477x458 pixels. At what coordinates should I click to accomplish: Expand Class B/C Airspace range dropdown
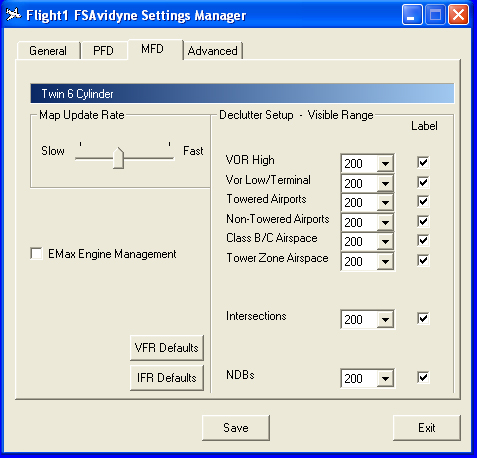point(385,242)
